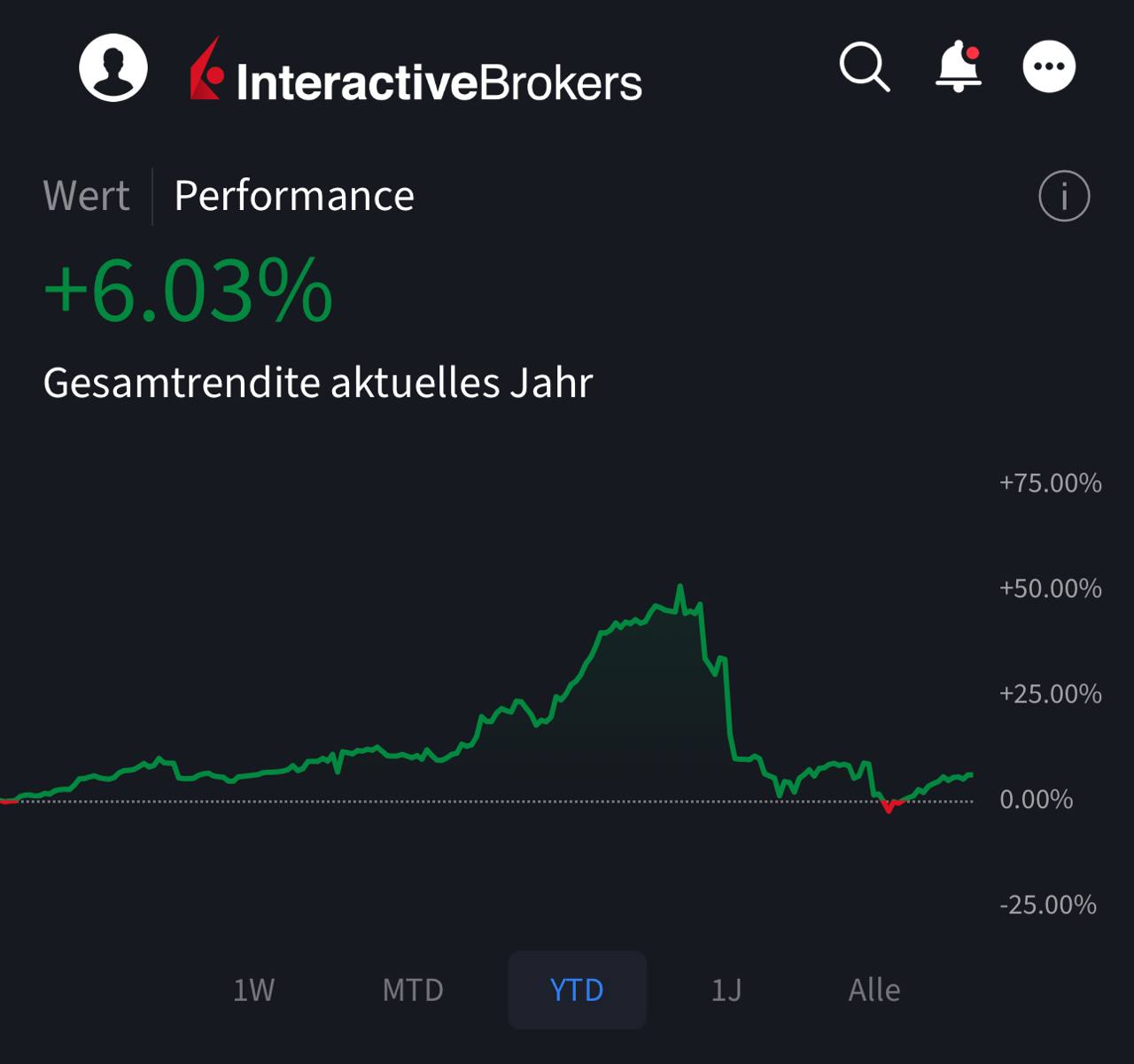Tap the -25.00% axis label
This screenshot has width=1134, height=1064.
tap(1048, 905)
